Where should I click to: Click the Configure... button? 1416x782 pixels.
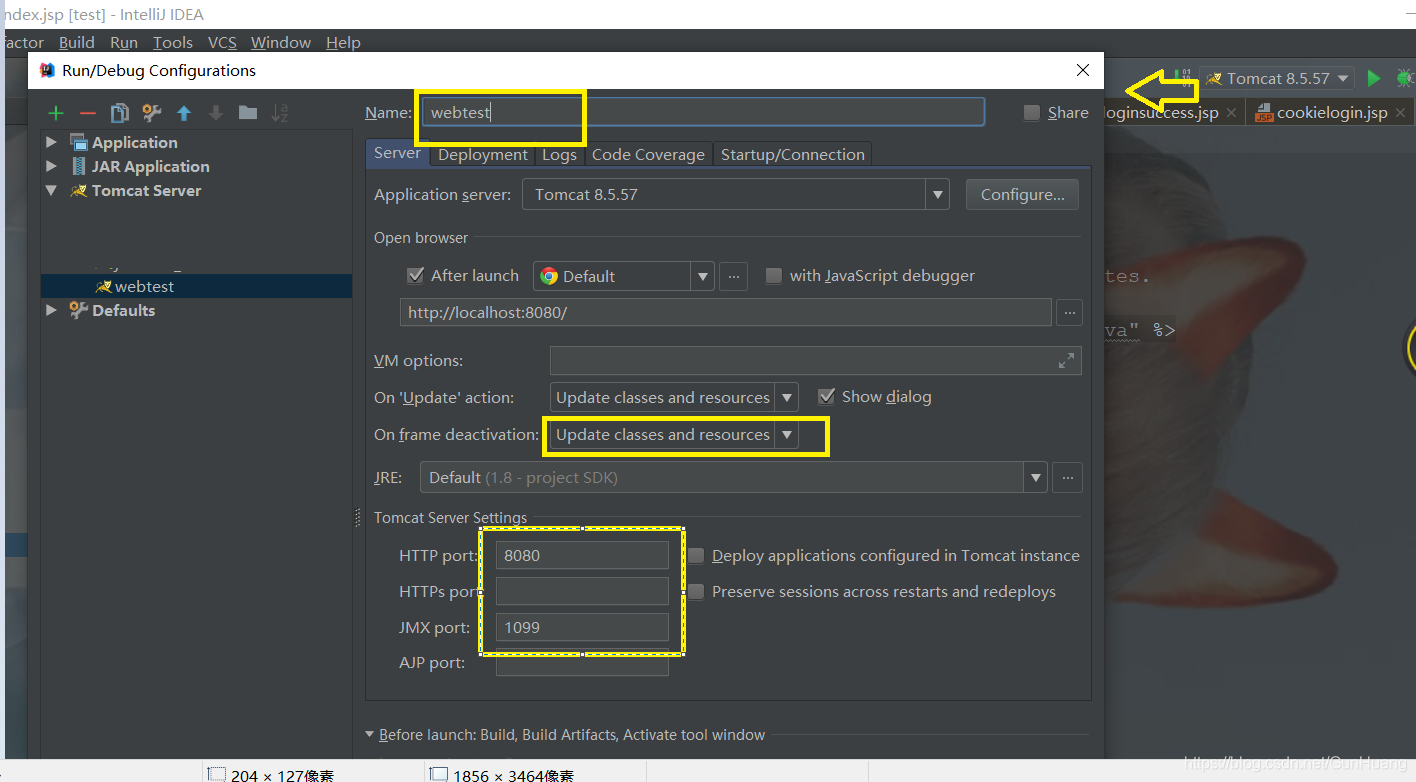tap(1022, 195)
